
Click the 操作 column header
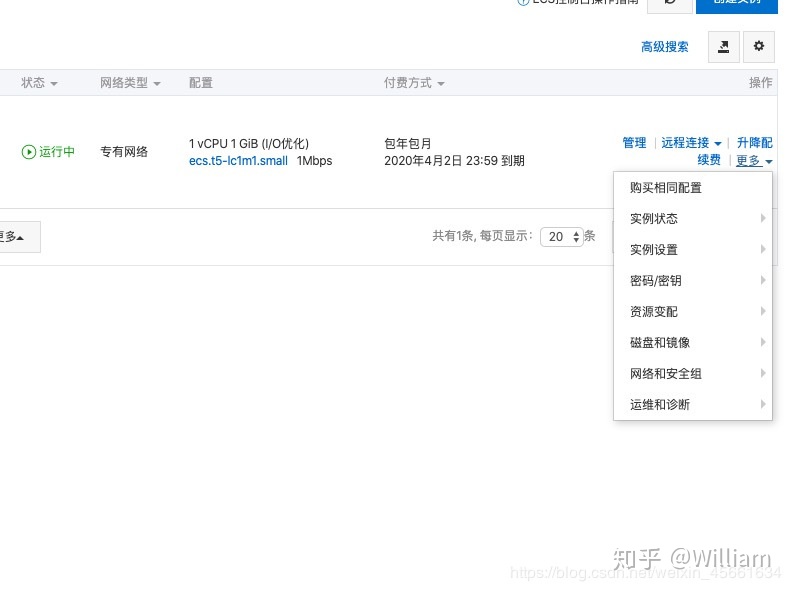pos(761,83)
